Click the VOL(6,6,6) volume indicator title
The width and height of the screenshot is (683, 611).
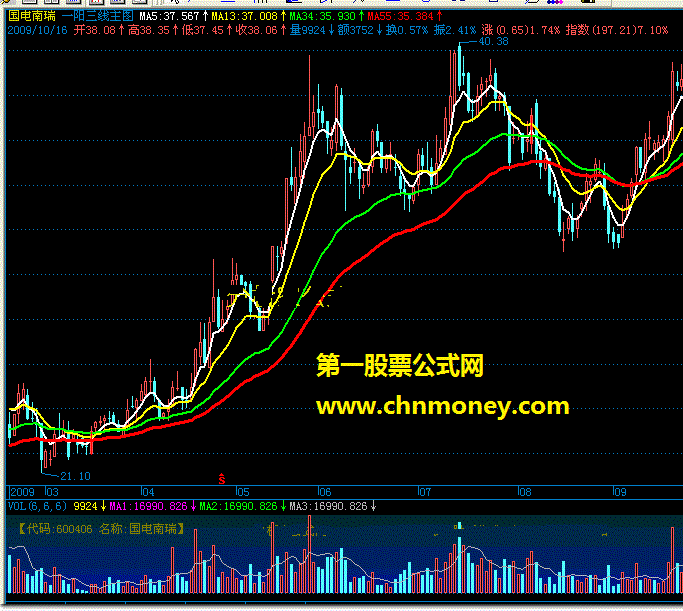click(x=37, y=506)
